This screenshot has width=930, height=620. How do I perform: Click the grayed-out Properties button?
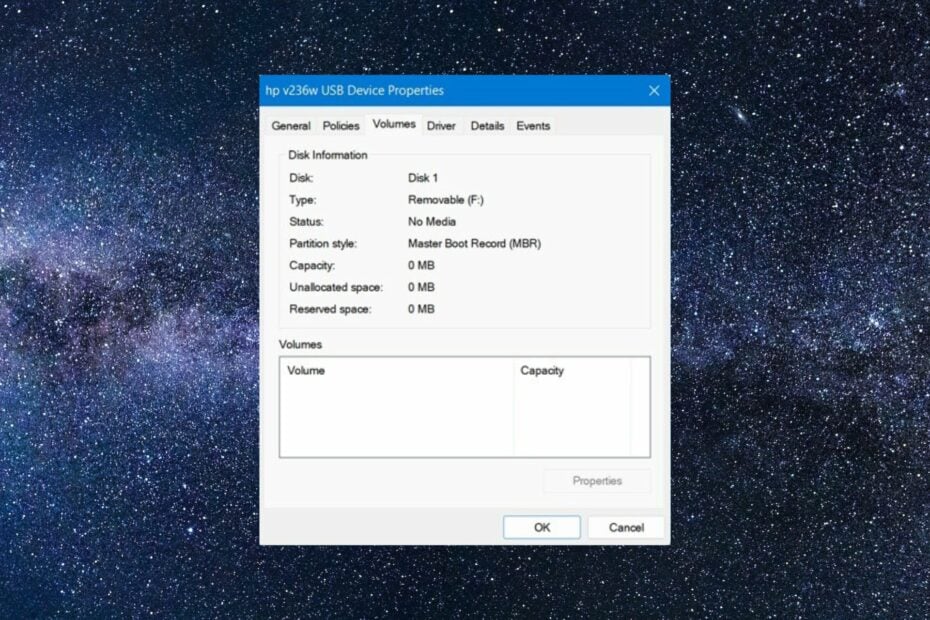coord(597,481)
